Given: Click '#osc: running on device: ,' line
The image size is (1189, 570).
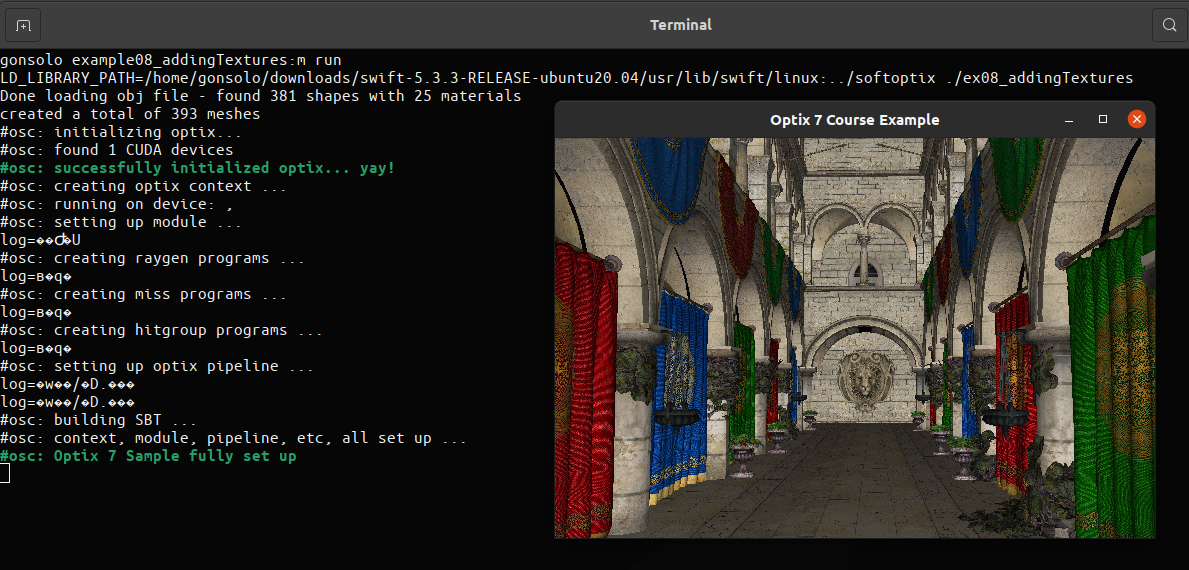Looking at the screenshot, I should tap(116, 204).
